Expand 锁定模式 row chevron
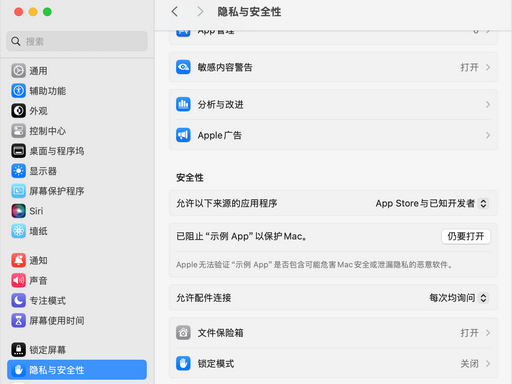Viewport: 512px width, 384px height. pos(488,363)
